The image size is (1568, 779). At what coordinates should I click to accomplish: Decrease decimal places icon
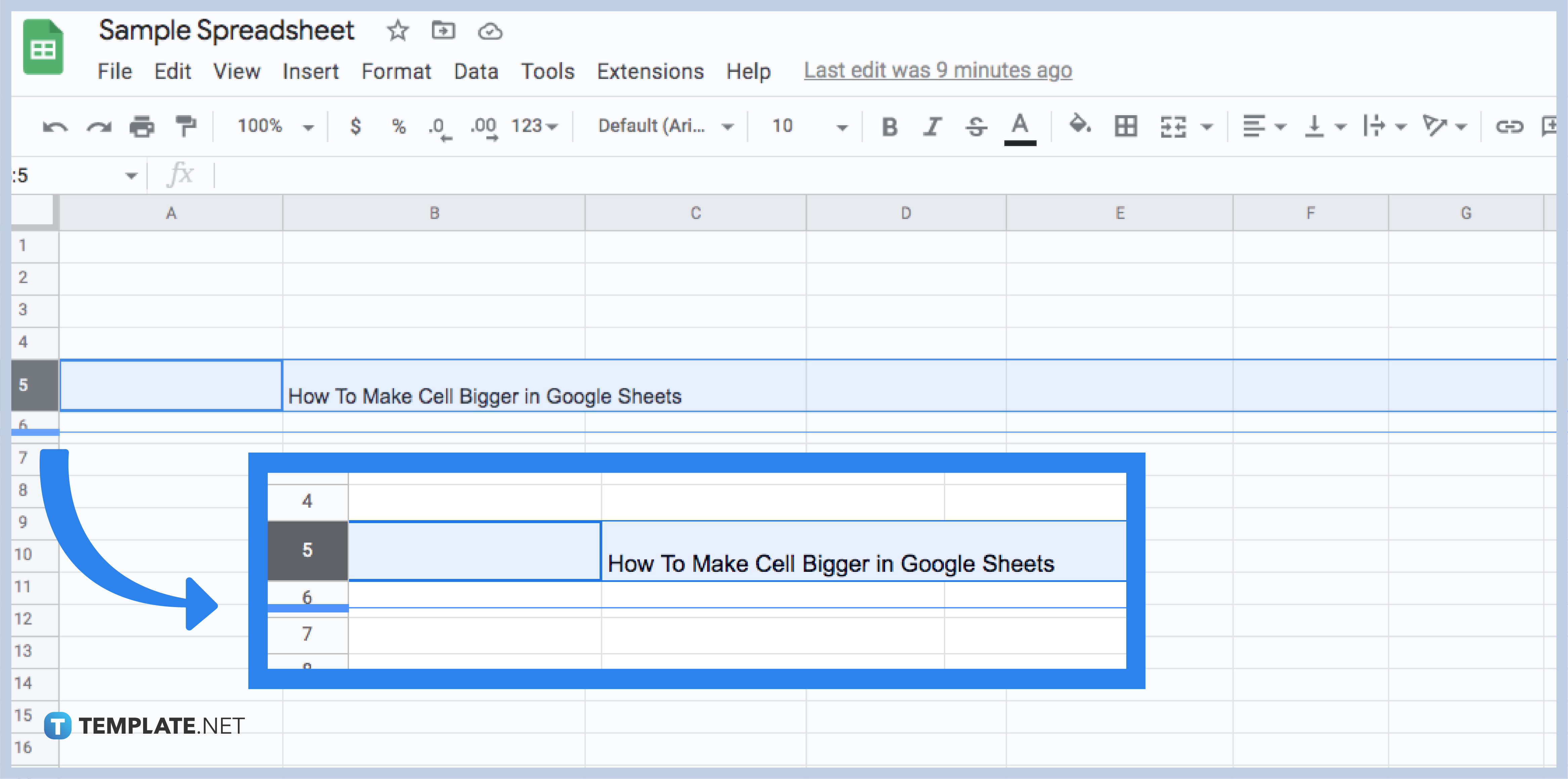(439, 127)
